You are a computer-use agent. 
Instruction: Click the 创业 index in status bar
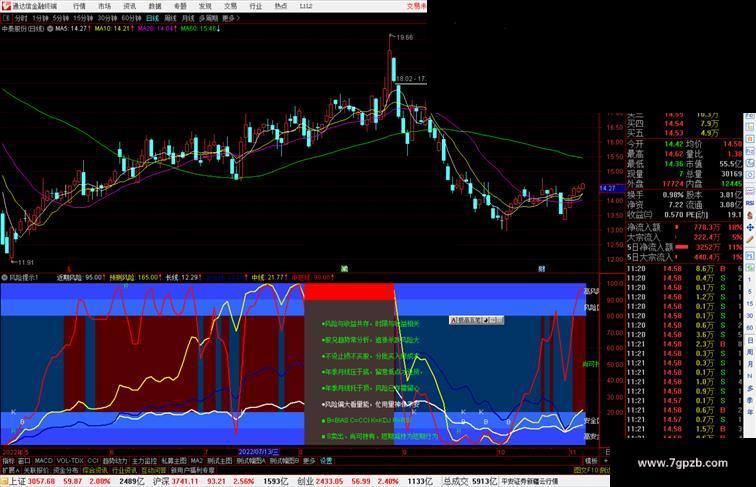[x=305, y=481]
